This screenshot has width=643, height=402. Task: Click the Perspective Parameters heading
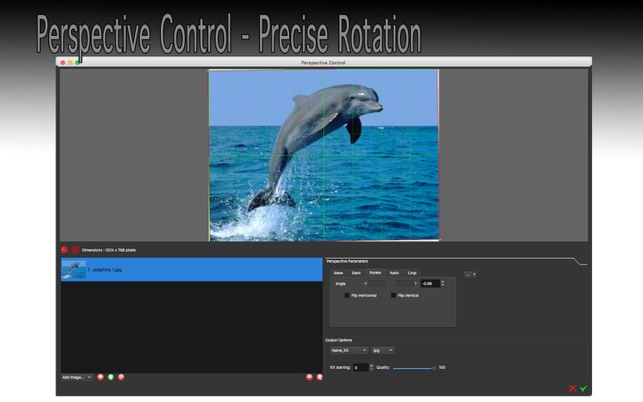[x=347, y=261]
